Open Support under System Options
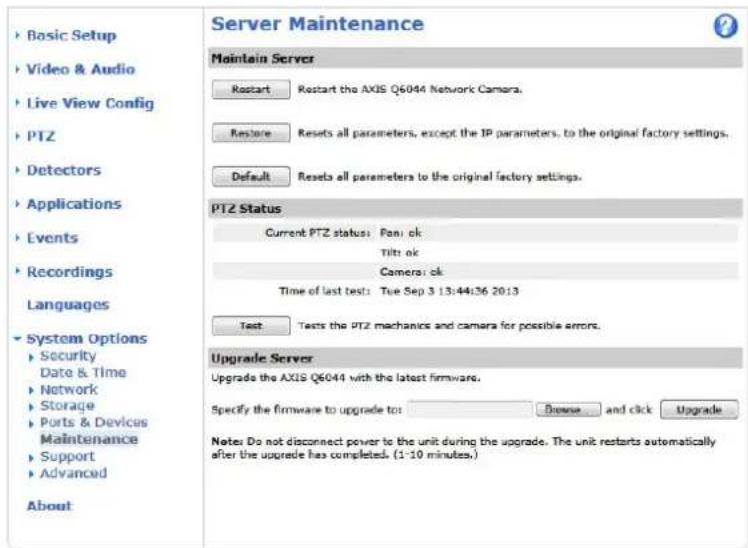The height and width of the screenshot is (548, 748). (68, 456)
